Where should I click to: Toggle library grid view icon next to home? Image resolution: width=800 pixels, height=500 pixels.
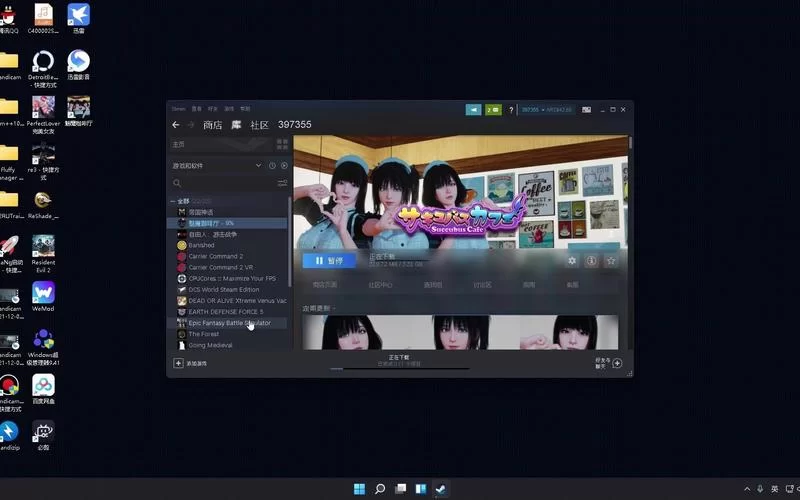[282, 144]
